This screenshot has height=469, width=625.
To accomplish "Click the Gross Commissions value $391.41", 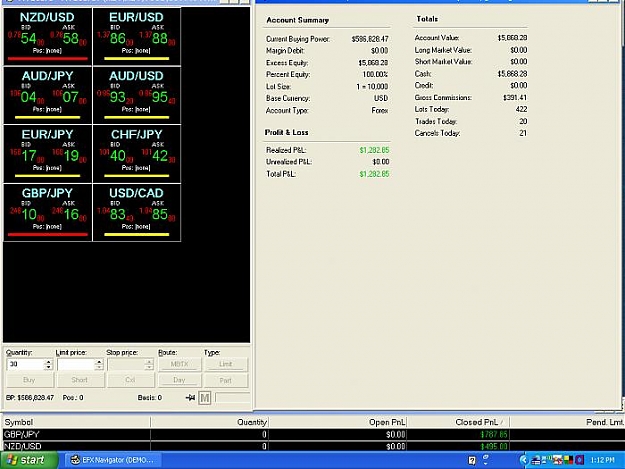I will (x=515, y=98).
